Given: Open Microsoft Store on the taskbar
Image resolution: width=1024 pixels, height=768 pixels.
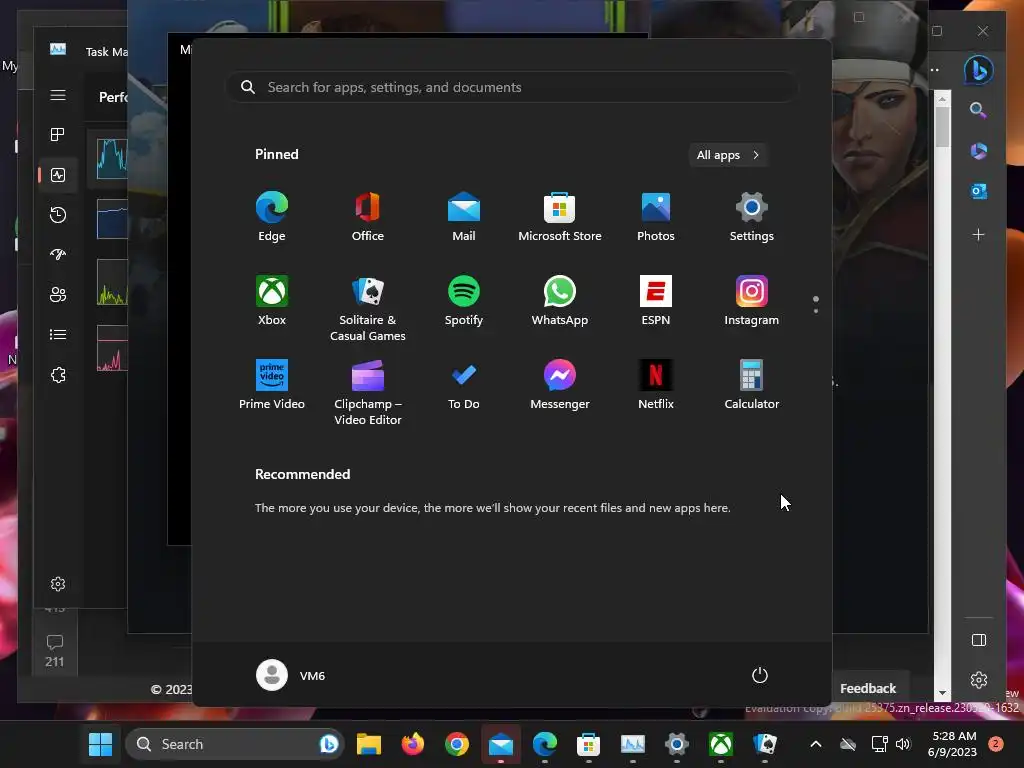Looking at the screenshot, I should click(588, 744).
